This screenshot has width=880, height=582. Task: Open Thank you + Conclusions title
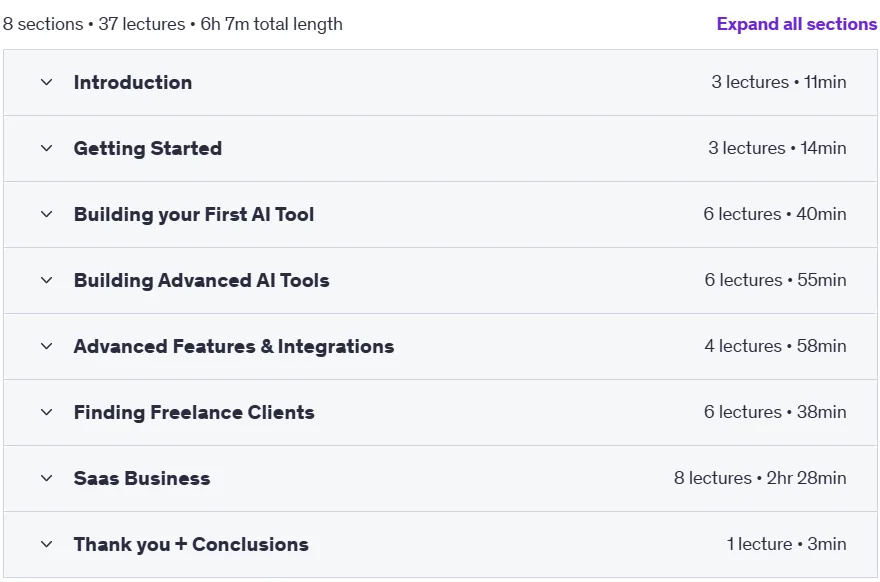pos(191,544)
